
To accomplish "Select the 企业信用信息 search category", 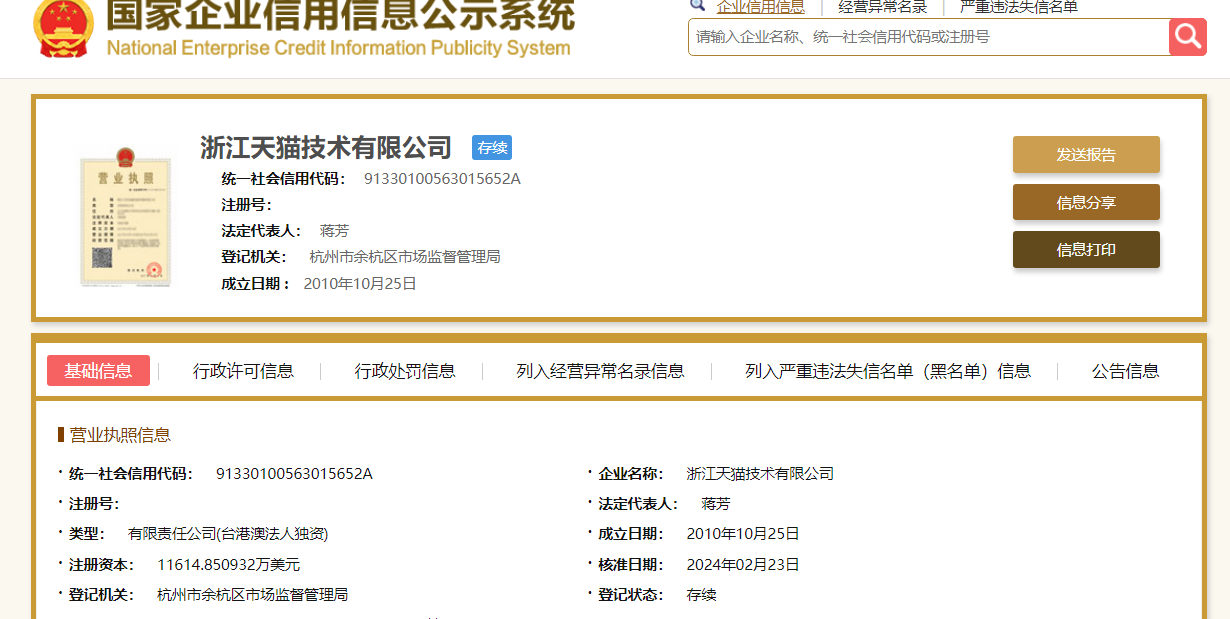I will [760, 7].
